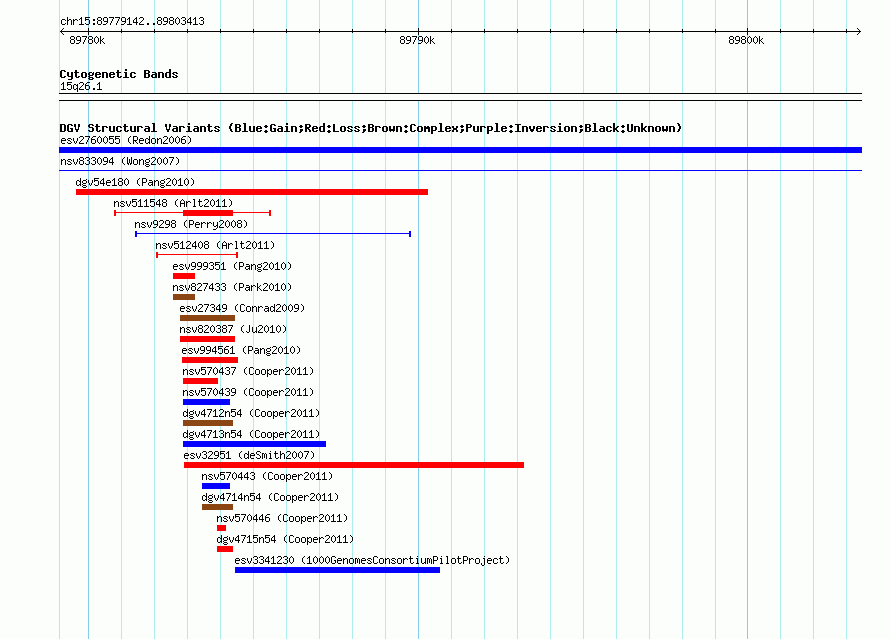Select the dgv4715n54 (Cooper2011) red bar
The image size is (890, 639).
[x=225, y=549]
